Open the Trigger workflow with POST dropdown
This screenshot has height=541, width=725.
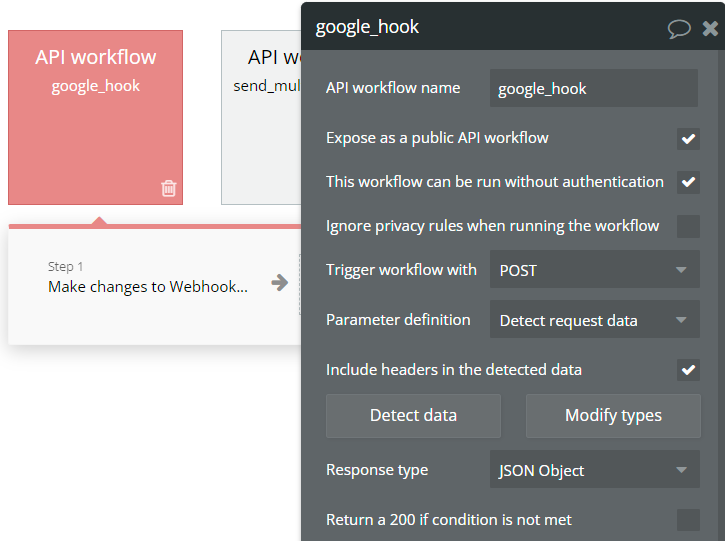click(x=594, y=270)
